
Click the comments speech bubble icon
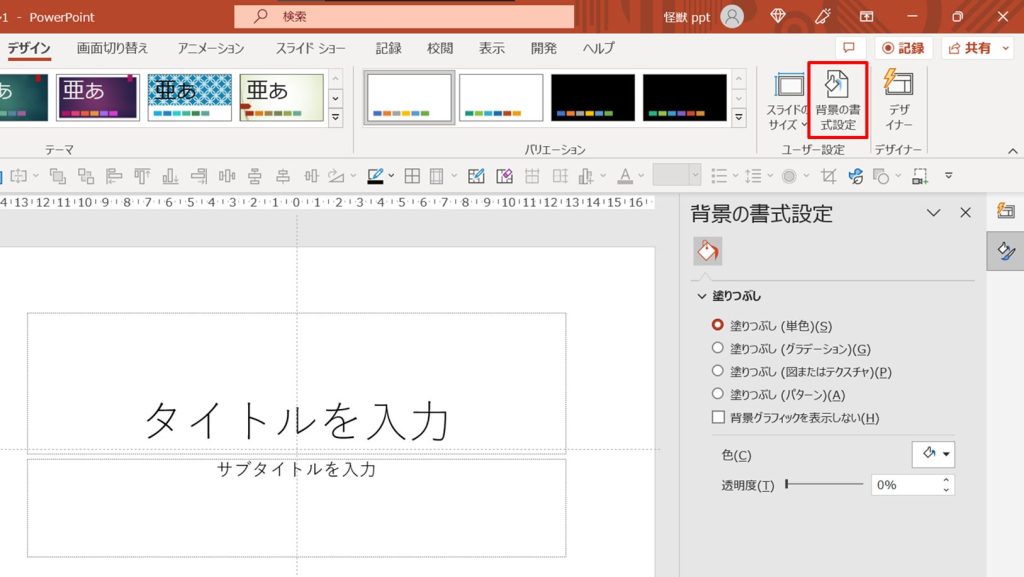coord(849,48)
